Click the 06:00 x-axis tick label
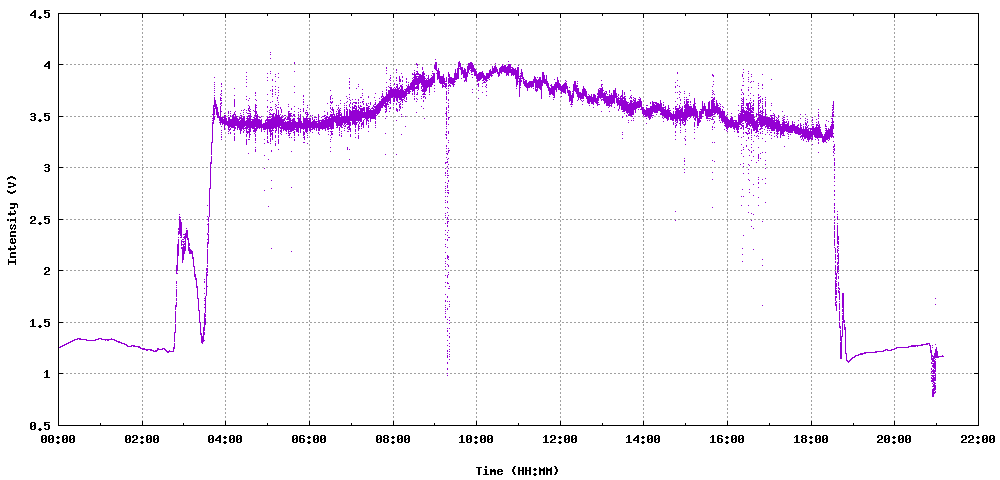This screenshot has width=1000, height=480. (309, 439)
